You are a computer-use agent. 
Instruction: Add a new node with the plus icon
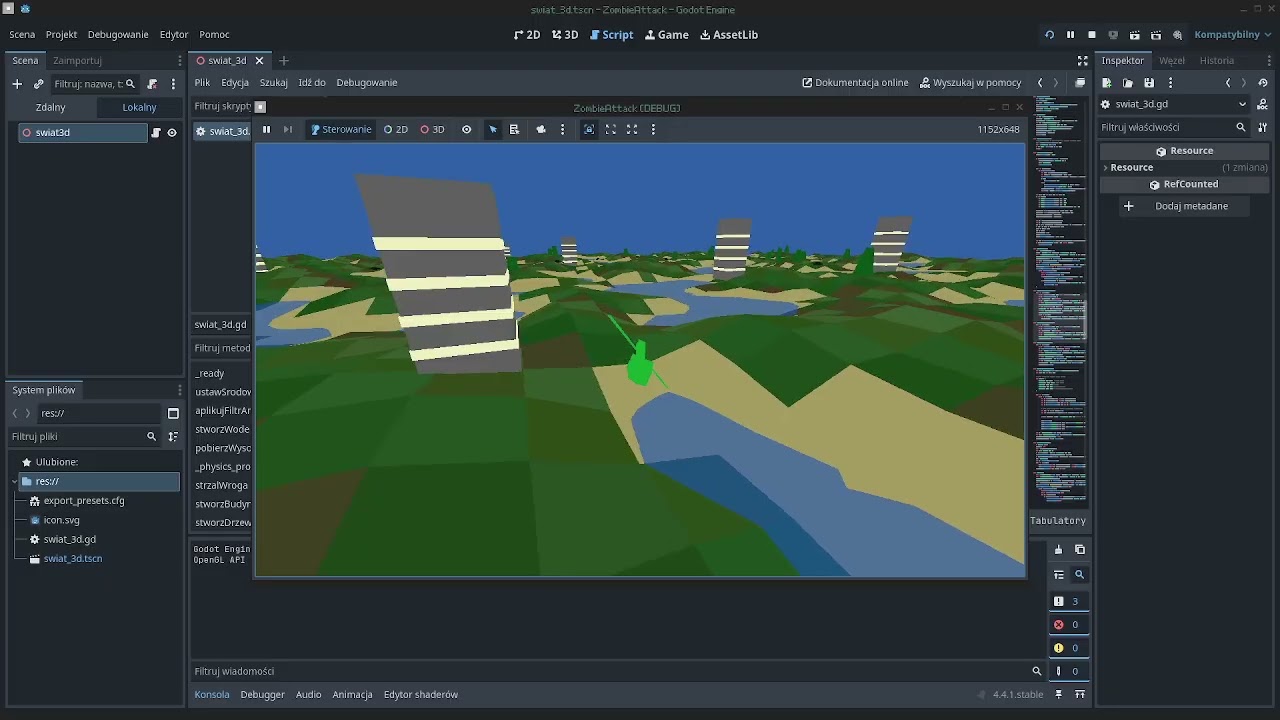pos(17,84)
